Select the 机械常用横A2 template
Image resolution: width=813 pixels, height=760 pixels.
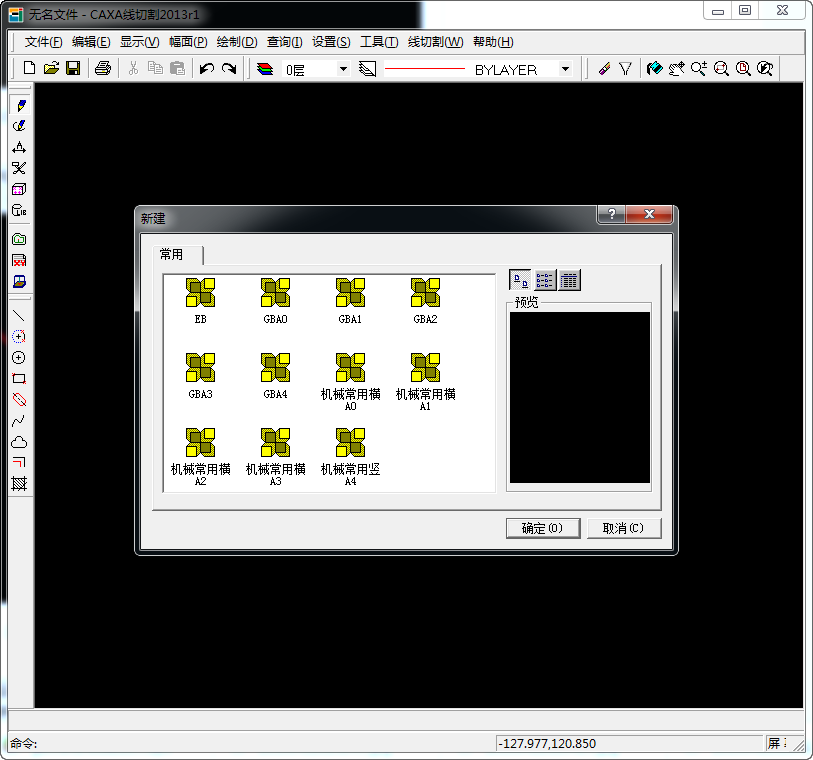coord(201,457)
